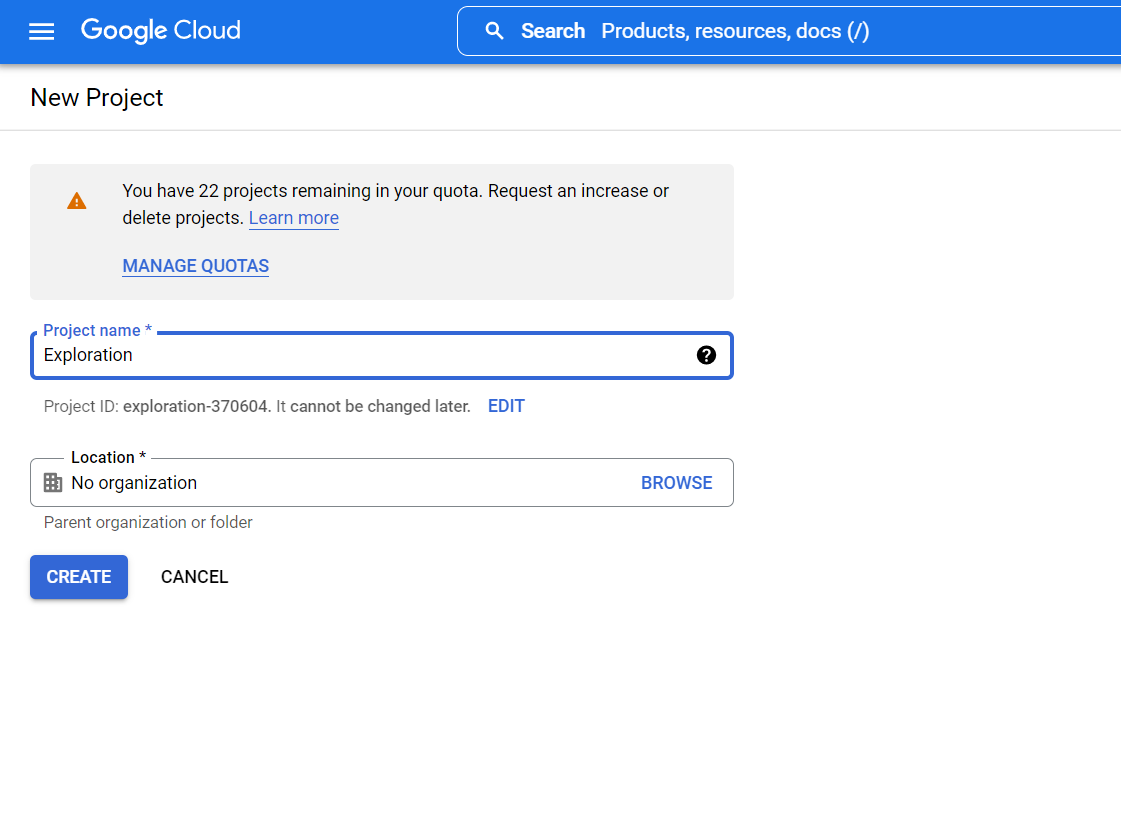Screen dimensions: 1121x818
Task: Open the Project name help tooltip icon
Action: 707,354
